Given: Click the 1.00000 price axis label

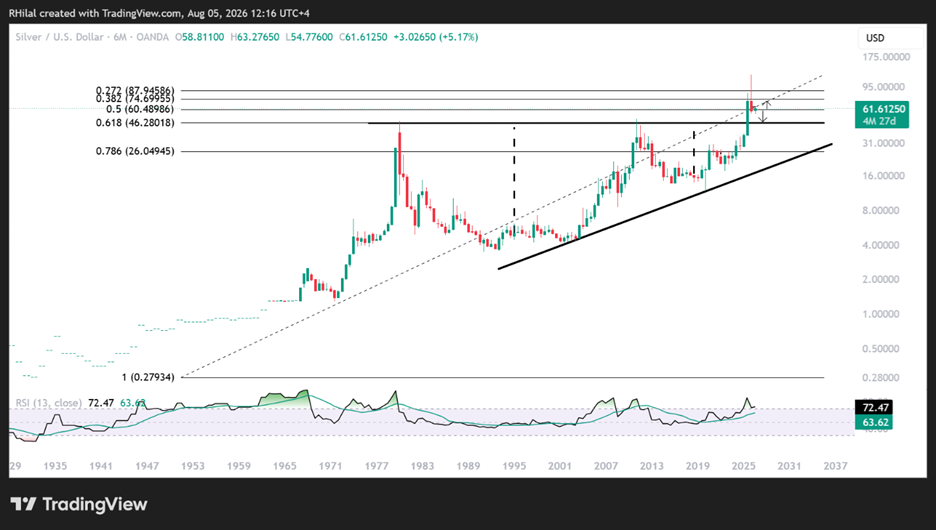Looking at the screenshot, I should pos(880,314).
